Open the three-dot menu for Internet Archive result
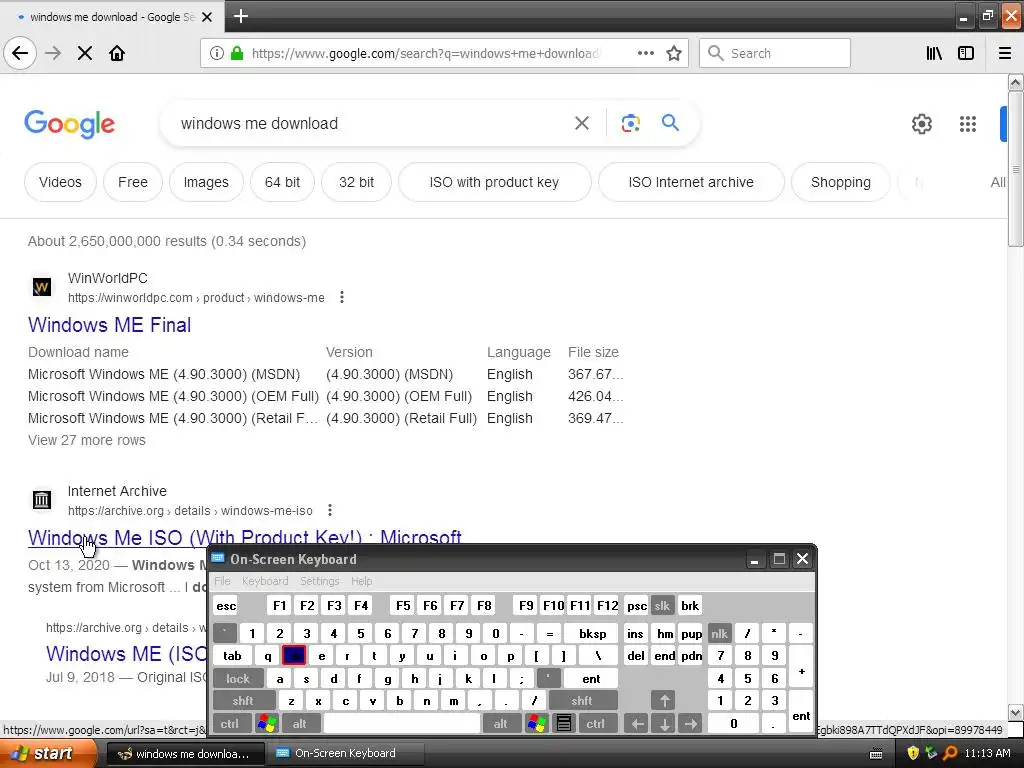The height and width of the screenshot is (768, 1024). pyautogui.click(x=330, y=510)
